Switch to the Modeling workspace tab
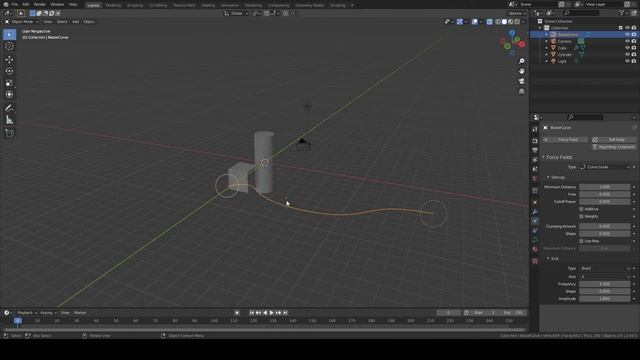640x360 pixels. tap(113, 5)
